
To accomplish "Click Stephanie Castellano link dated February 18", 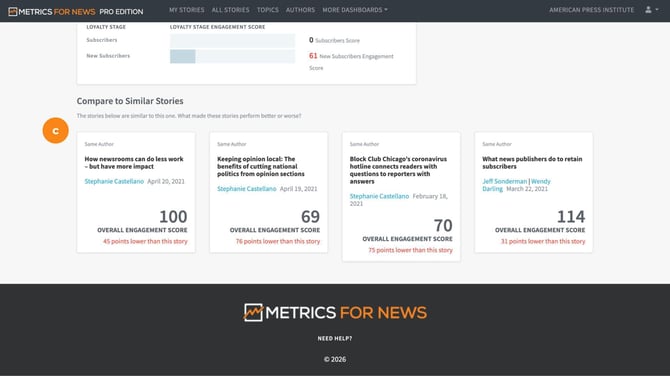I will 379,196.
